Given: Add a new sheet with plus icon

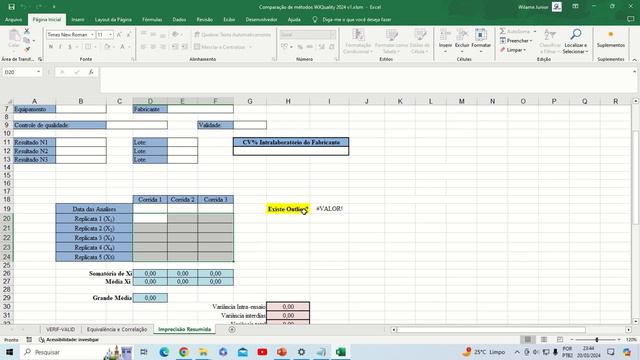Looking at the screenshot, I should [232, 329].
